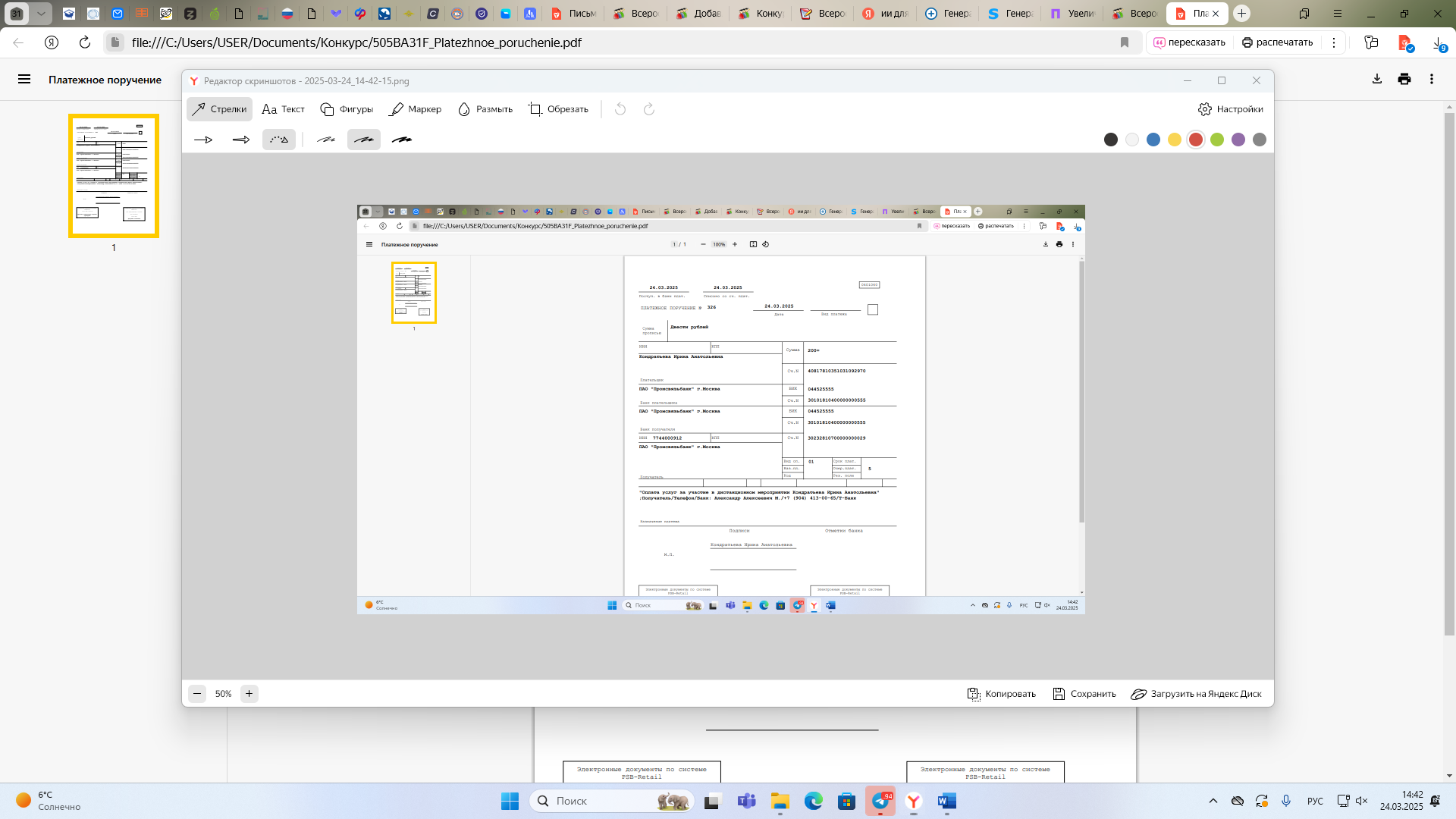The image size is (1456, 819).
Task: Switch input language via РУС indicator
Action: click(1315, 801)
